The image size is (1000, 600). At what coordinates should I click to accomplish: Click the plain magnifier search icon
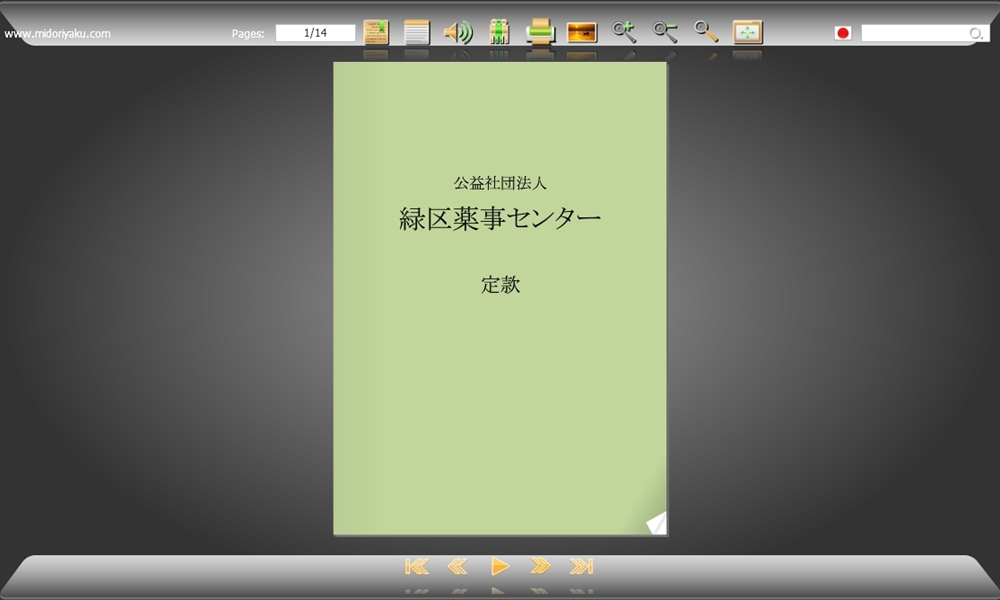pos(706,32)
